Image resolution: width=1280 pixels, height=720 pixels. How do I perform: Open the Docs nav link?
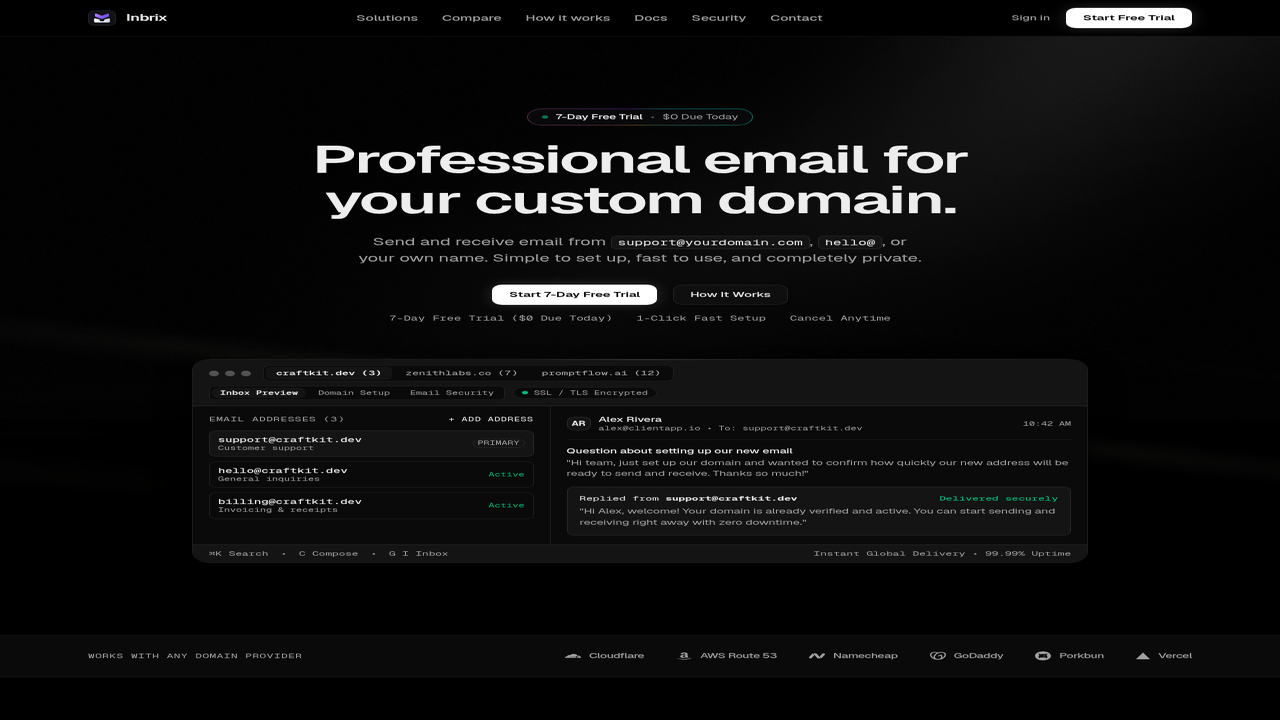click(x=651, y=18)
